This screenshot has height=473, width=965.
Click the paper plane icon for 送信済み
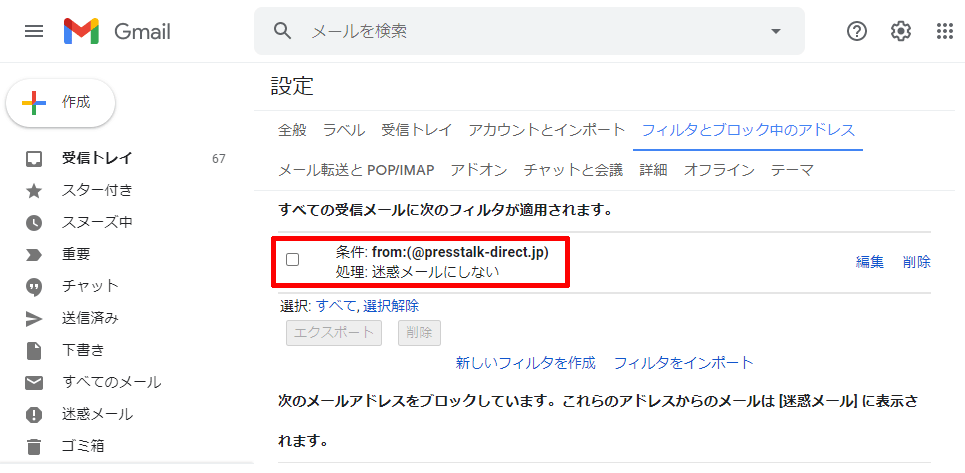point(34,319)
